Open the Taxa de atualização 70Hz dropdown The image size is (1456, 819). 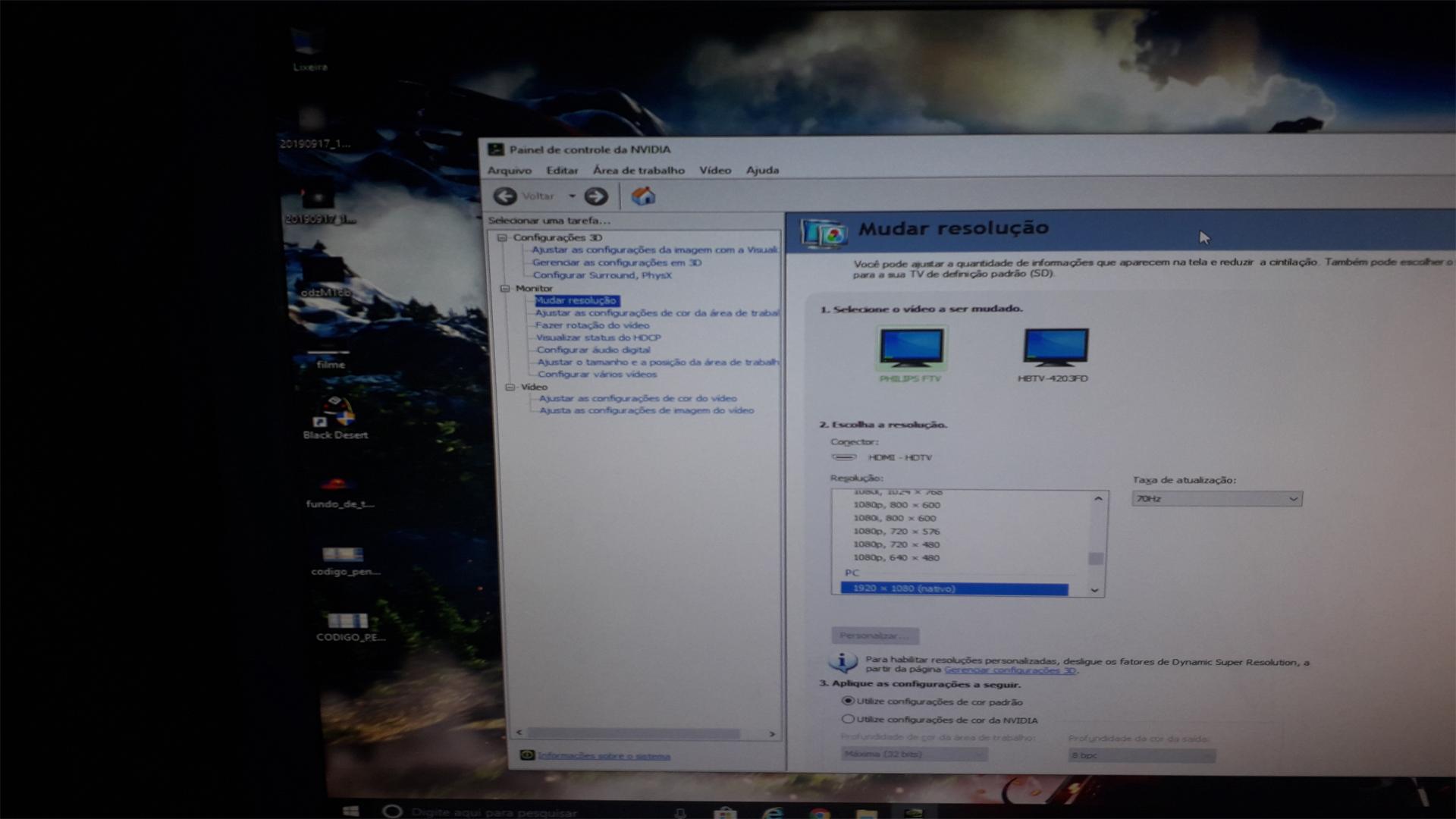pos(1217,498)
